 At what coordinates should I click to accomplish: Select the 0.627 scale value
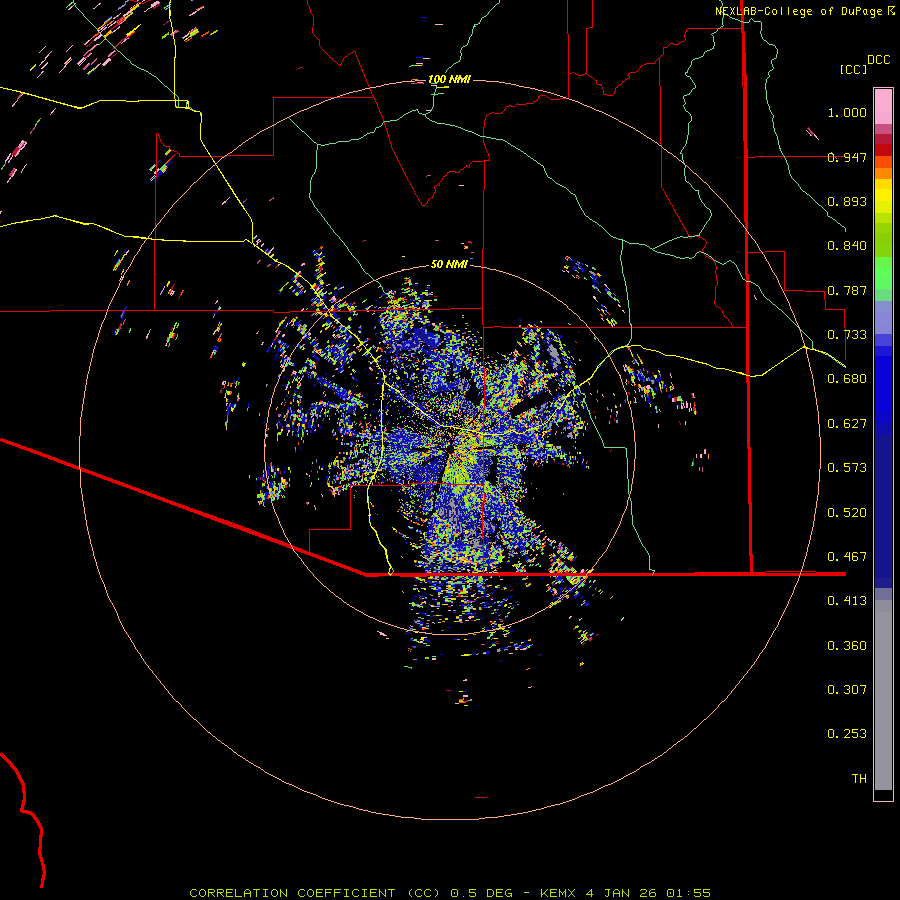(x=847, y=424)
